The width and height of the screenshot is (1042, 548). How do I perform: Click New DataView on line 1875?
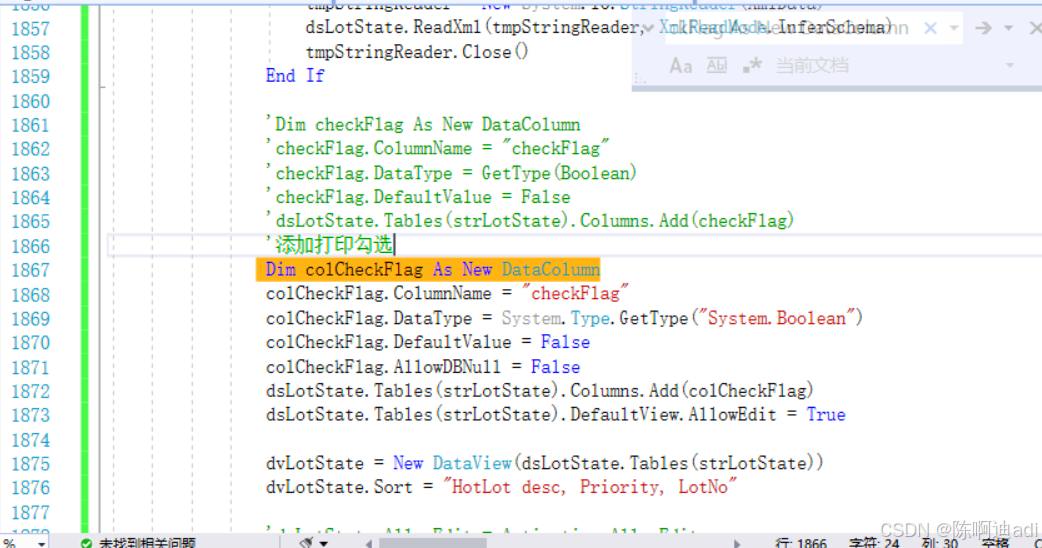coord(452,463)
